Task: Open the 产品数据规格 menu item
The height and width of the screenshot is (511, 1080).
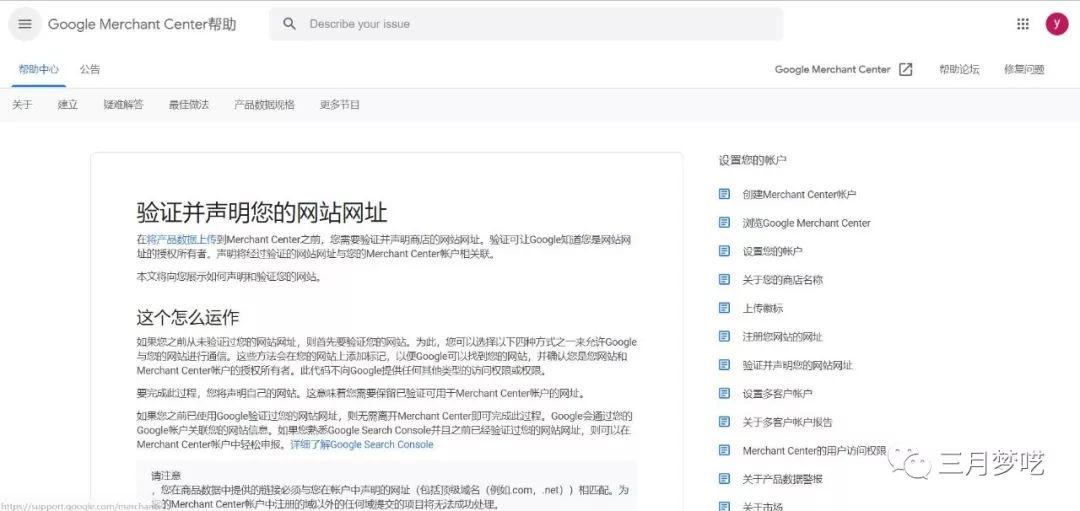Action: point(264,105)
